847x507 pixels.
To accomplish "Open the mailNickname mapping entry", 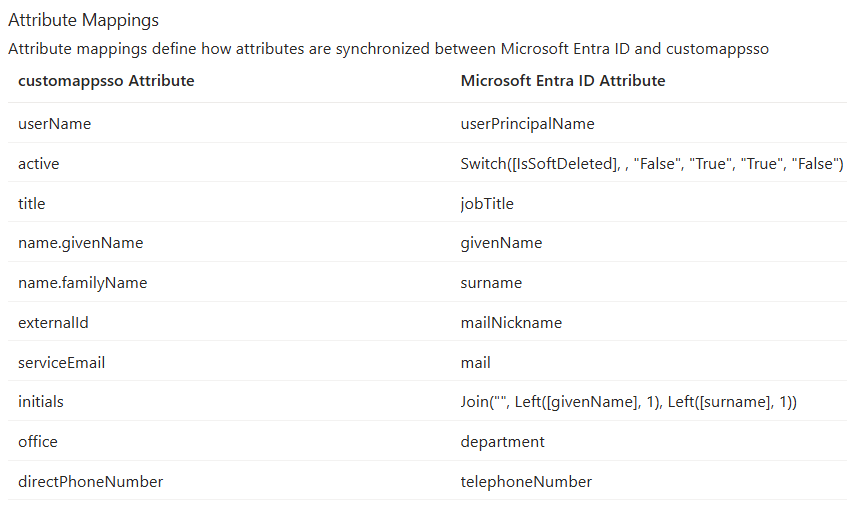I will click(x=511, y=323).
